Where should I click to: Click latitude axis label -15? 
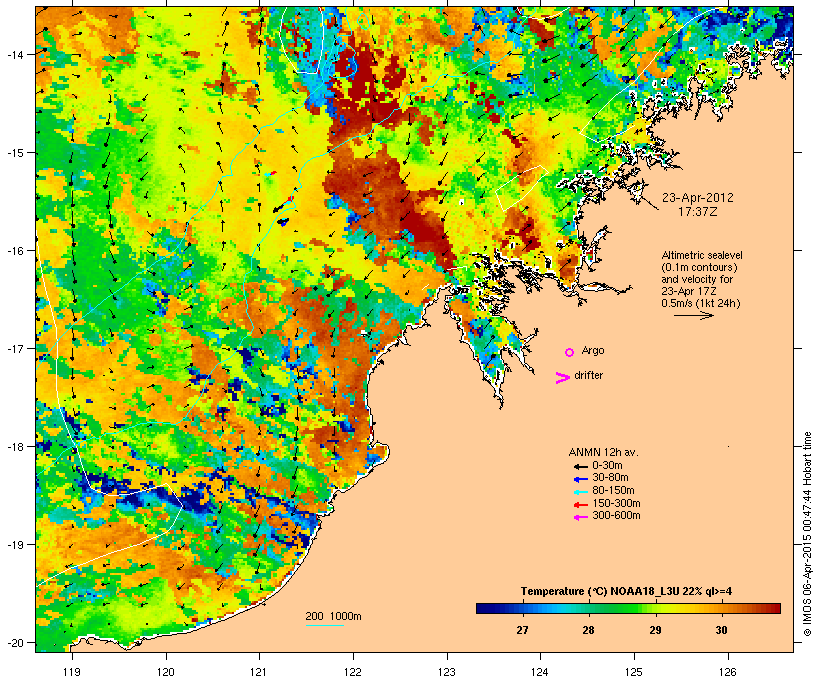point(14,153)
